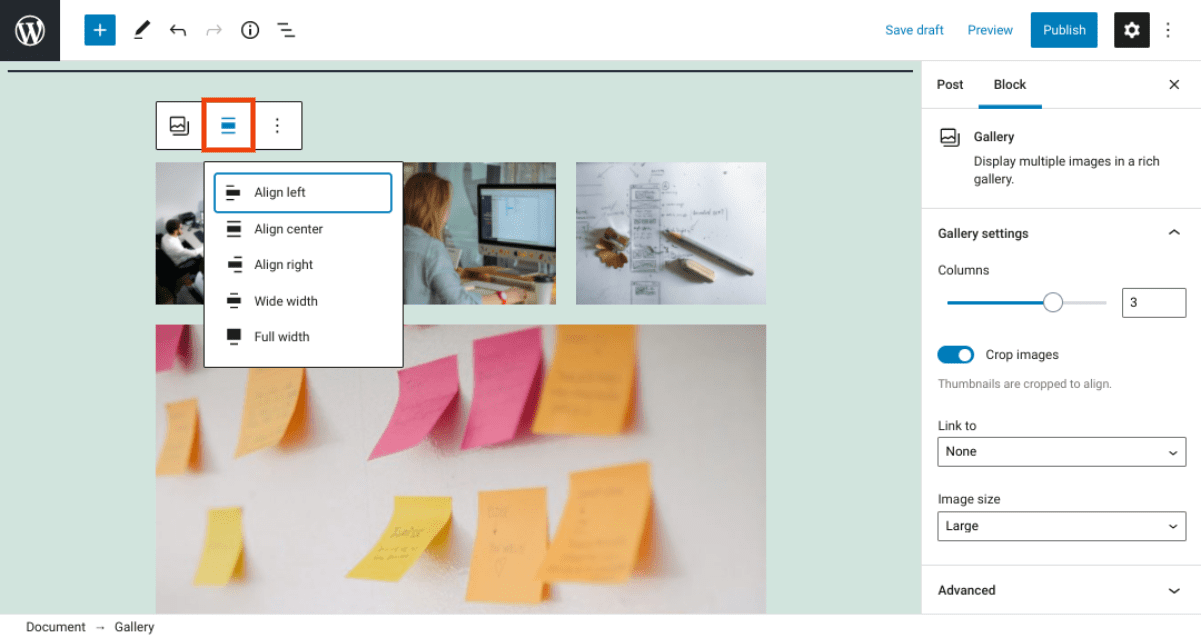Open the block inserter with the plus icon
Viewport: 1201px width, 638px height.
(99, 30)
